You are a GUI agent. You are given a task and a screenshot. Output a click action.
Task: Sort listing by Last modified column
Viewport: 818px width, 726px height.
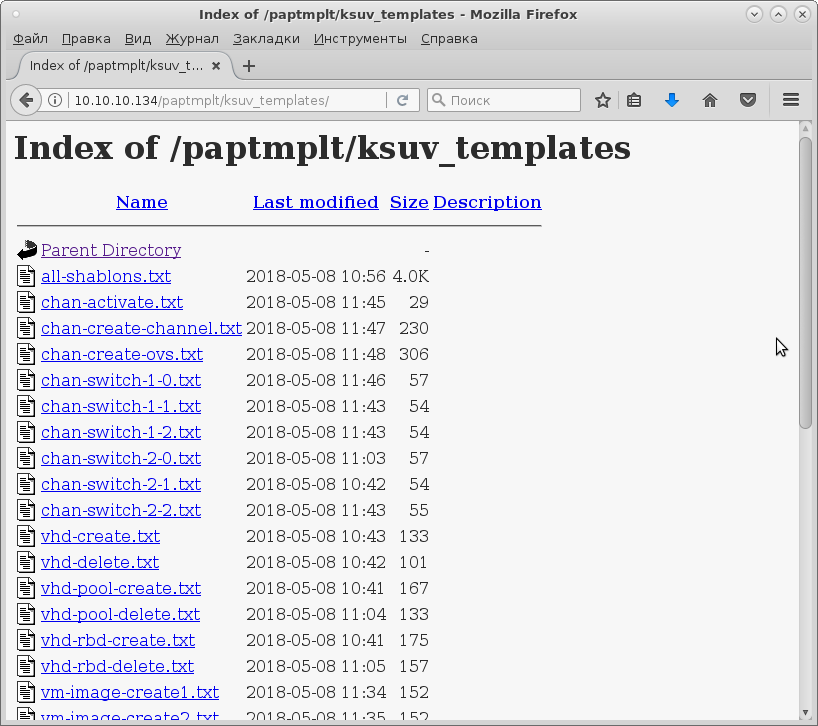coord(315,202)
